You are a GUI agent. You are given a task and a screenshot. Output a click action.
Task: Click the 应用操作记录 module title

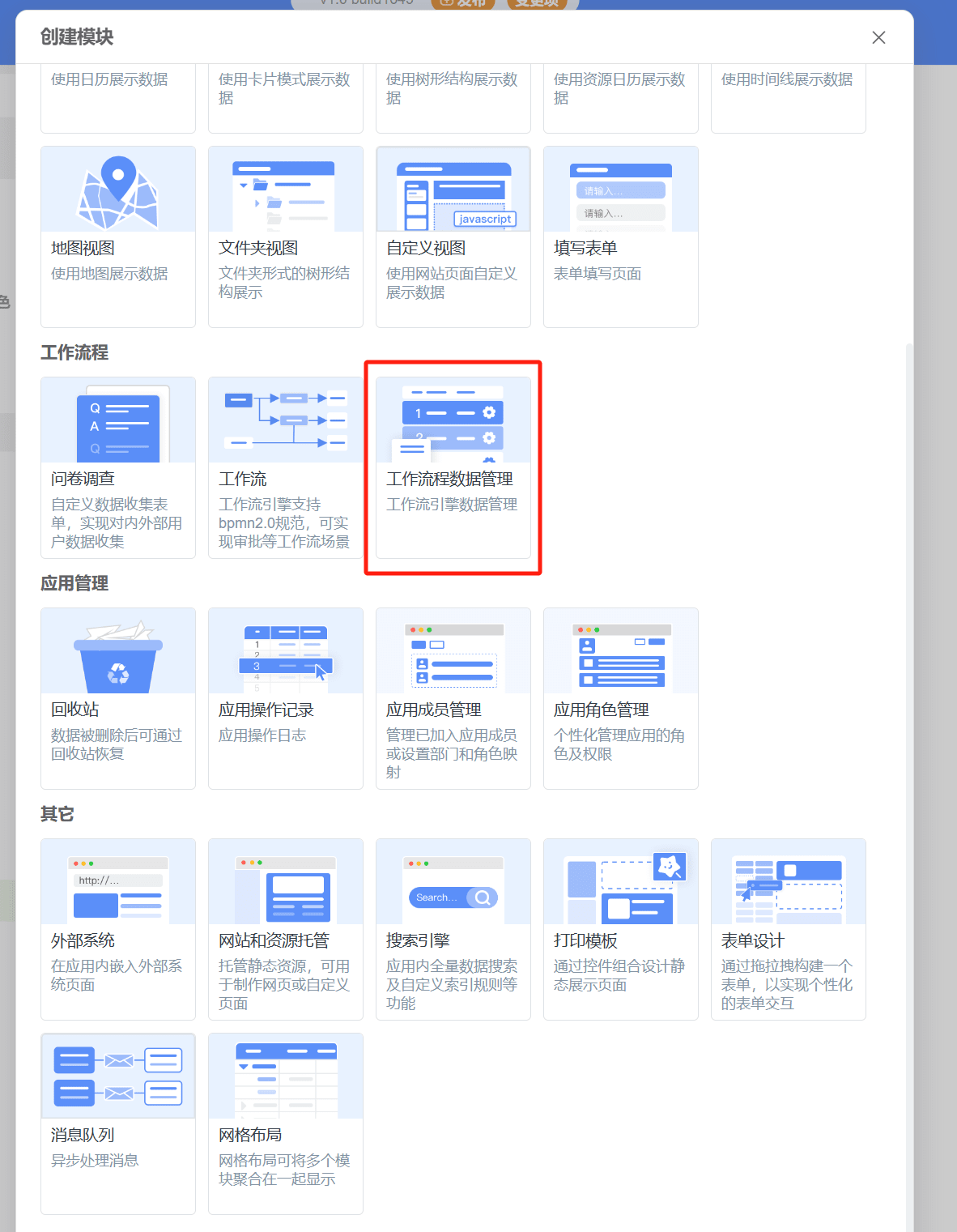266,710
